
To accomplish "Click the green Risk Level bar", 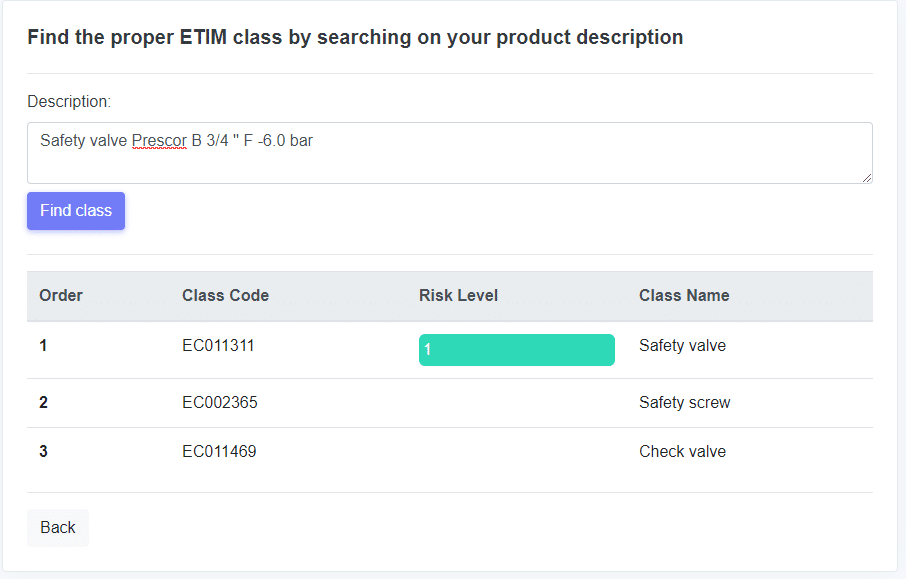I will (517, 350).
